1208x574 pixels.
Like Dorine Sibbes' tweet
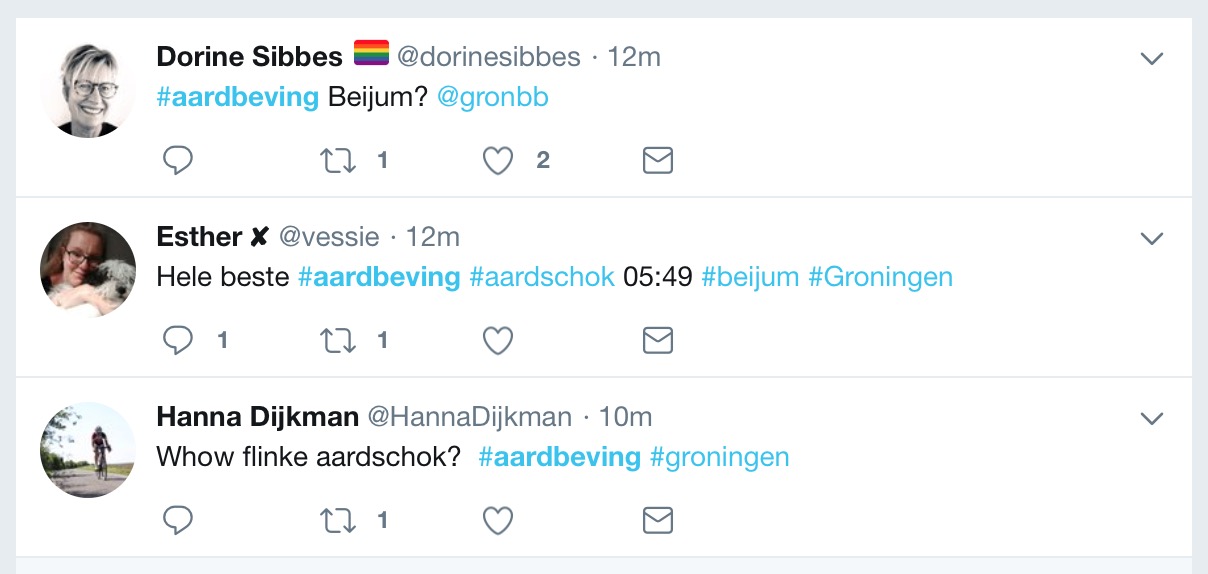point(498,161)
